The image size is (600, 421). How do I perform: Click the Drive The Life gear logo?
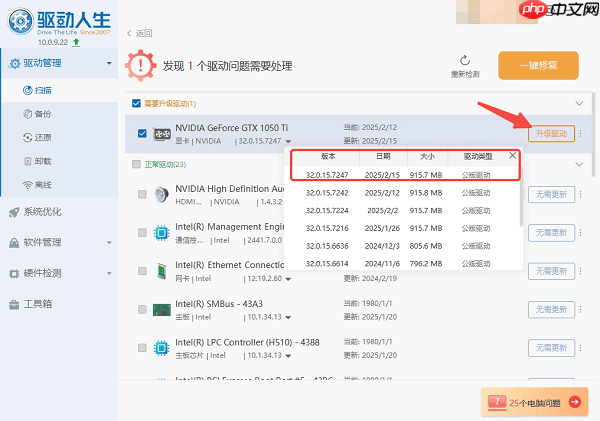21,21
